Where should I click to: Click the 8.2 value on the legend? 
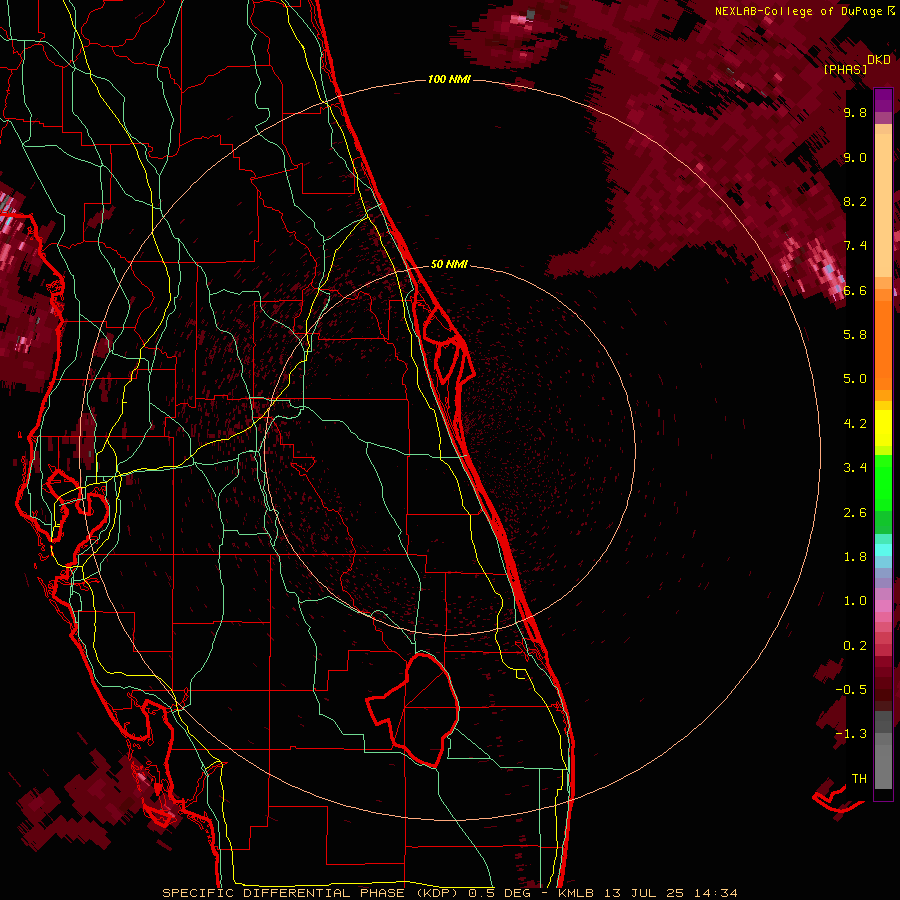(855, 201)
